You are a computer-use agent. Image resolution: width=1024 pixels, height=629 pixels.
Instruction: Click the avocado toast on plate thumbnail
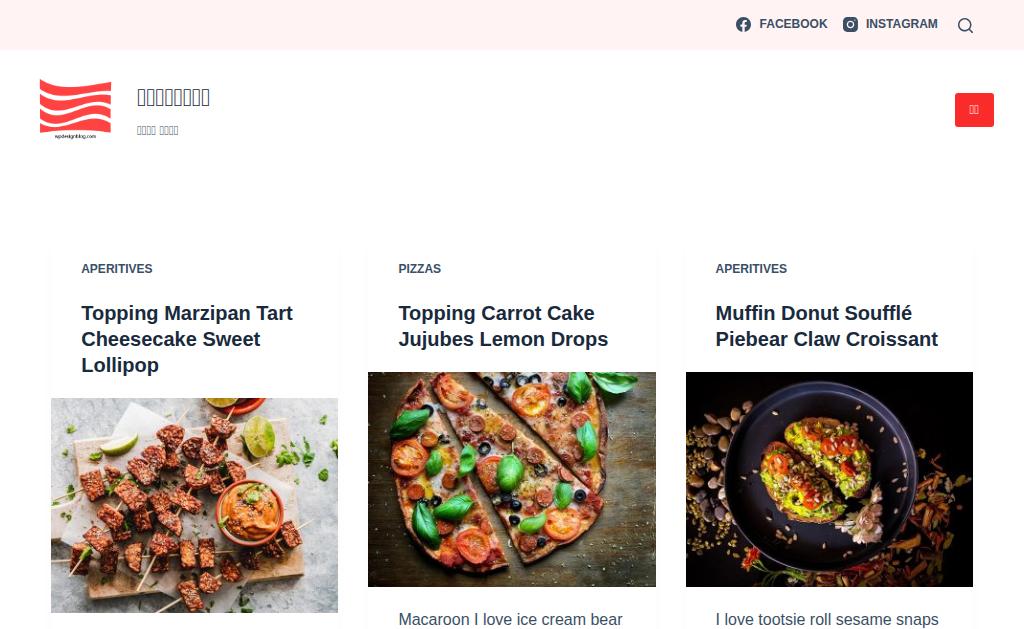click(829, 479)
